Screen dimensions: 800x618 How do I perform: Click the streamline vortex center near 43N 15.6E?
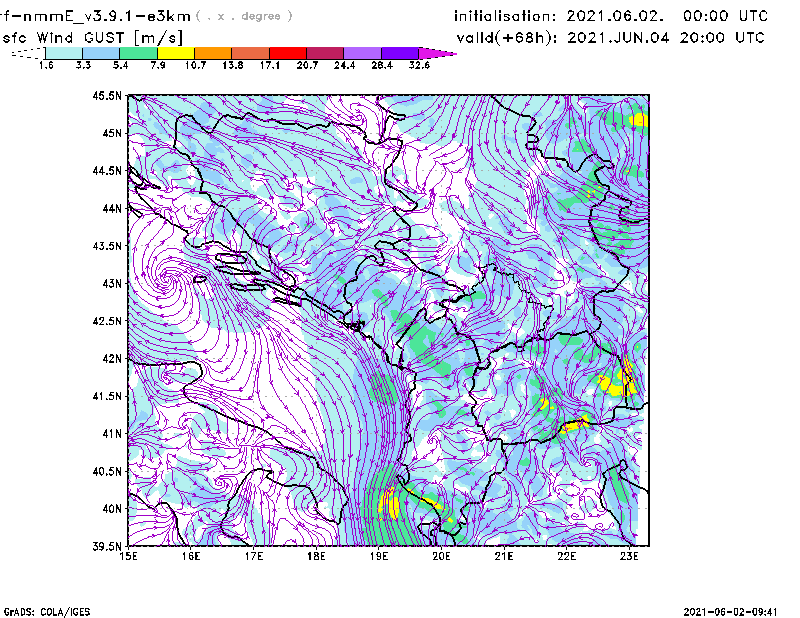click(x=167, y=278)
